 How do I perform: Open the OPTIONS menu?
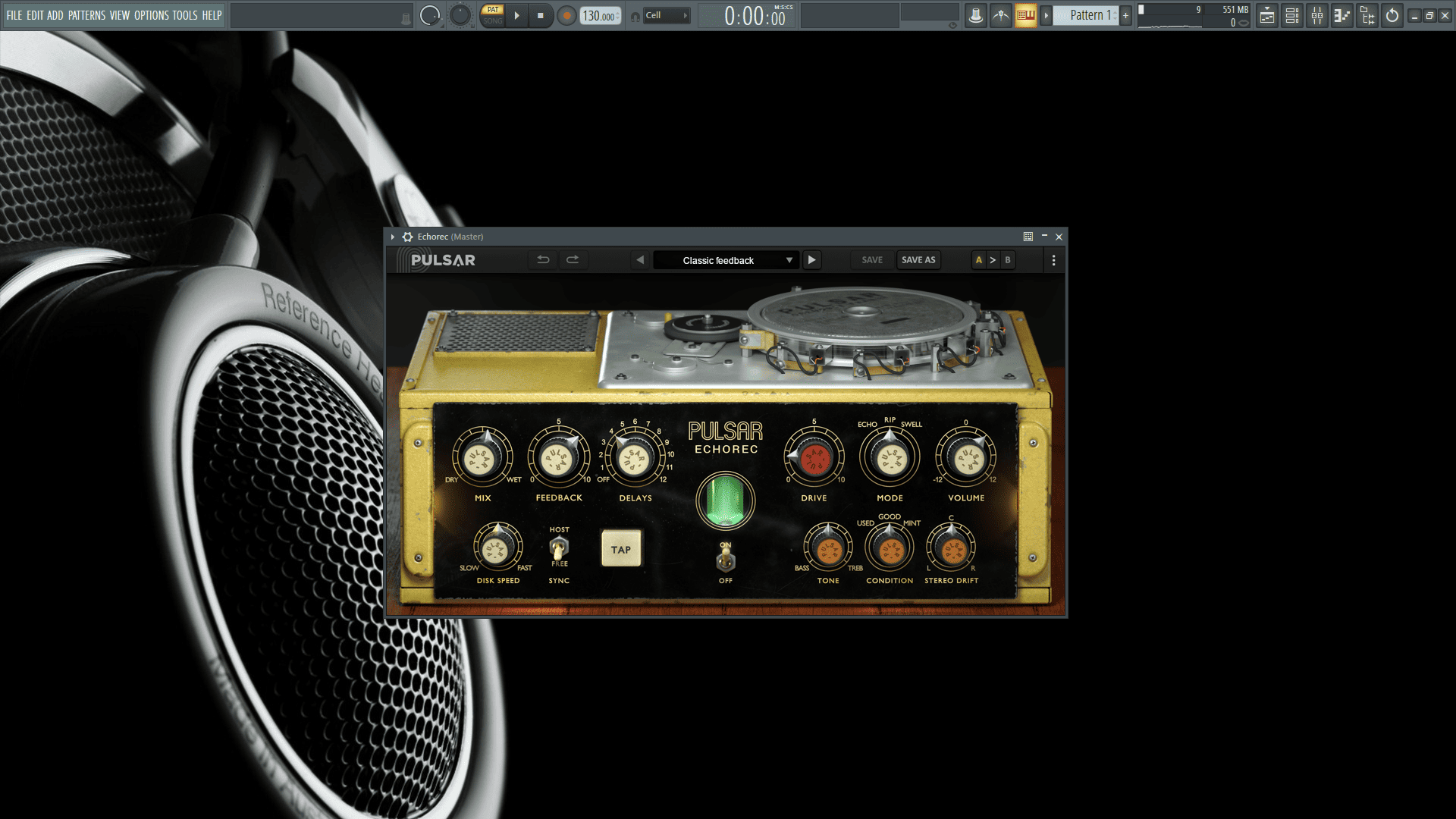[152, 15]
